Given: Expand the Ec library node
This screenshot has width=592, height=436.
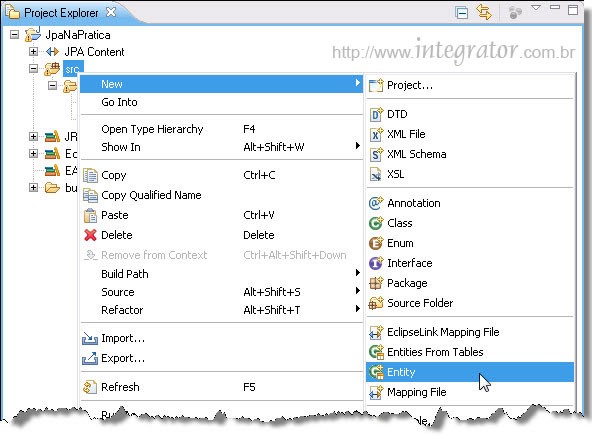Looking at the screenshot, I should coord(33,153).
